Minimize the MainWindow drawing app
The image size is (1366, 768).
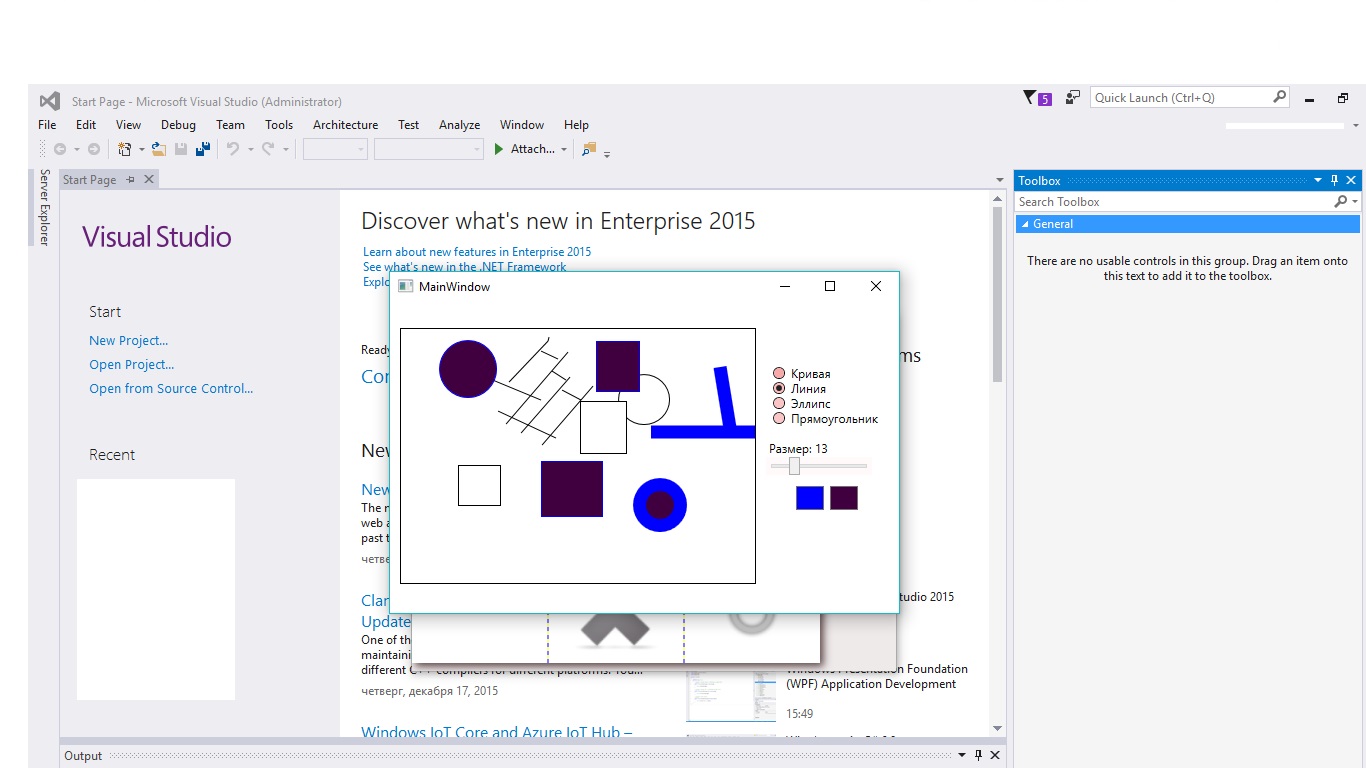(x=785, y=286)
